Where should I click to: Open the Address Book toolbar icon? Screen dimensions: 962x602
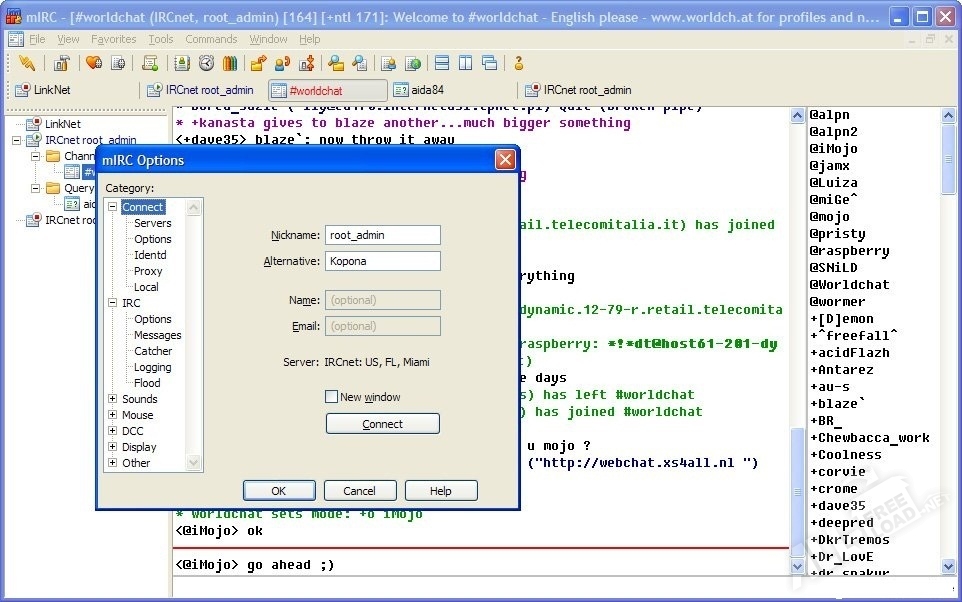click(182, 63)
